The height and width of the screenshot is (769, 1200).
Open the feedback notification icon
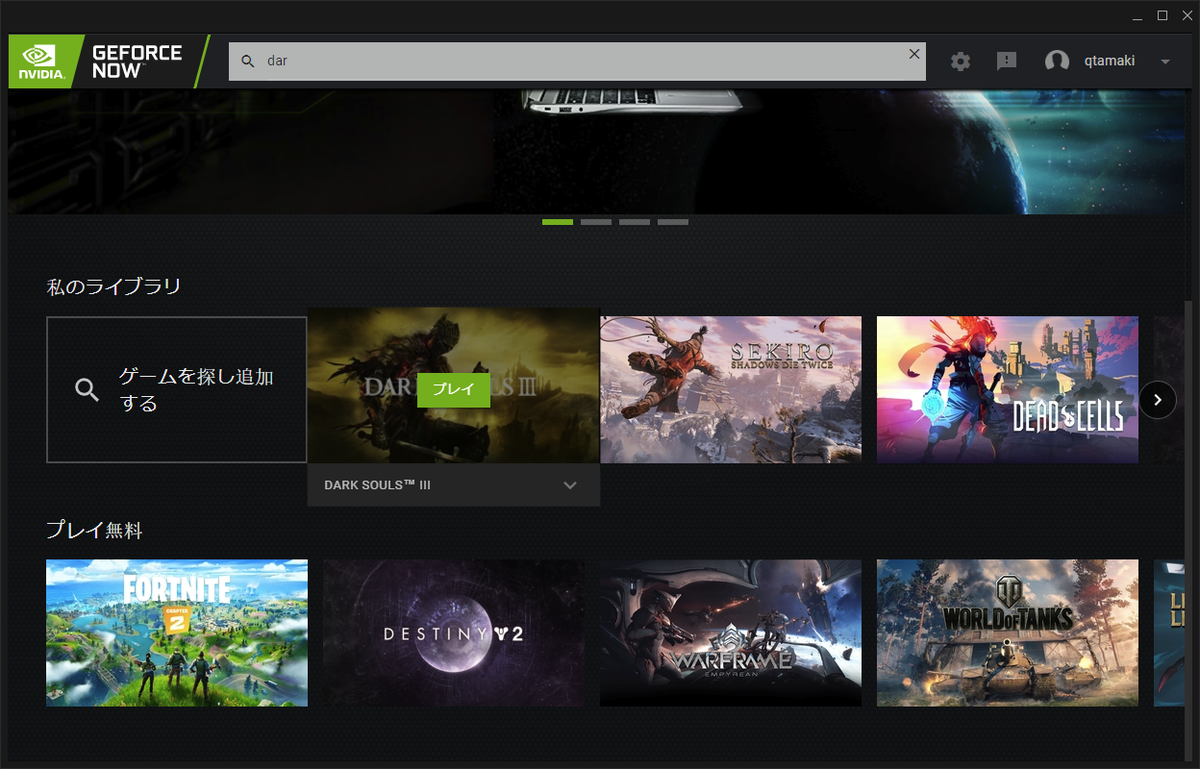click(x=1007, y=61)
